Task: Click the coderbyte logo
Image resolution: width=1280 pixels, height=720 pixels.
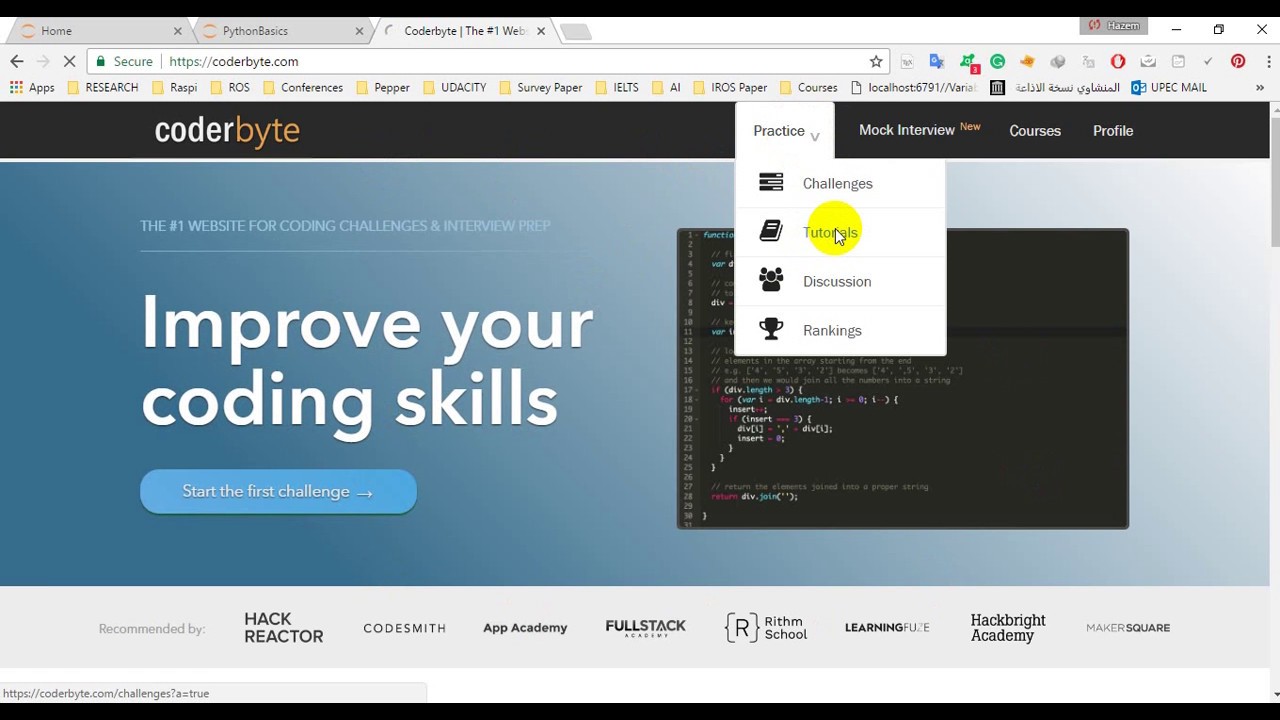Action: click(x=227, y=130)
